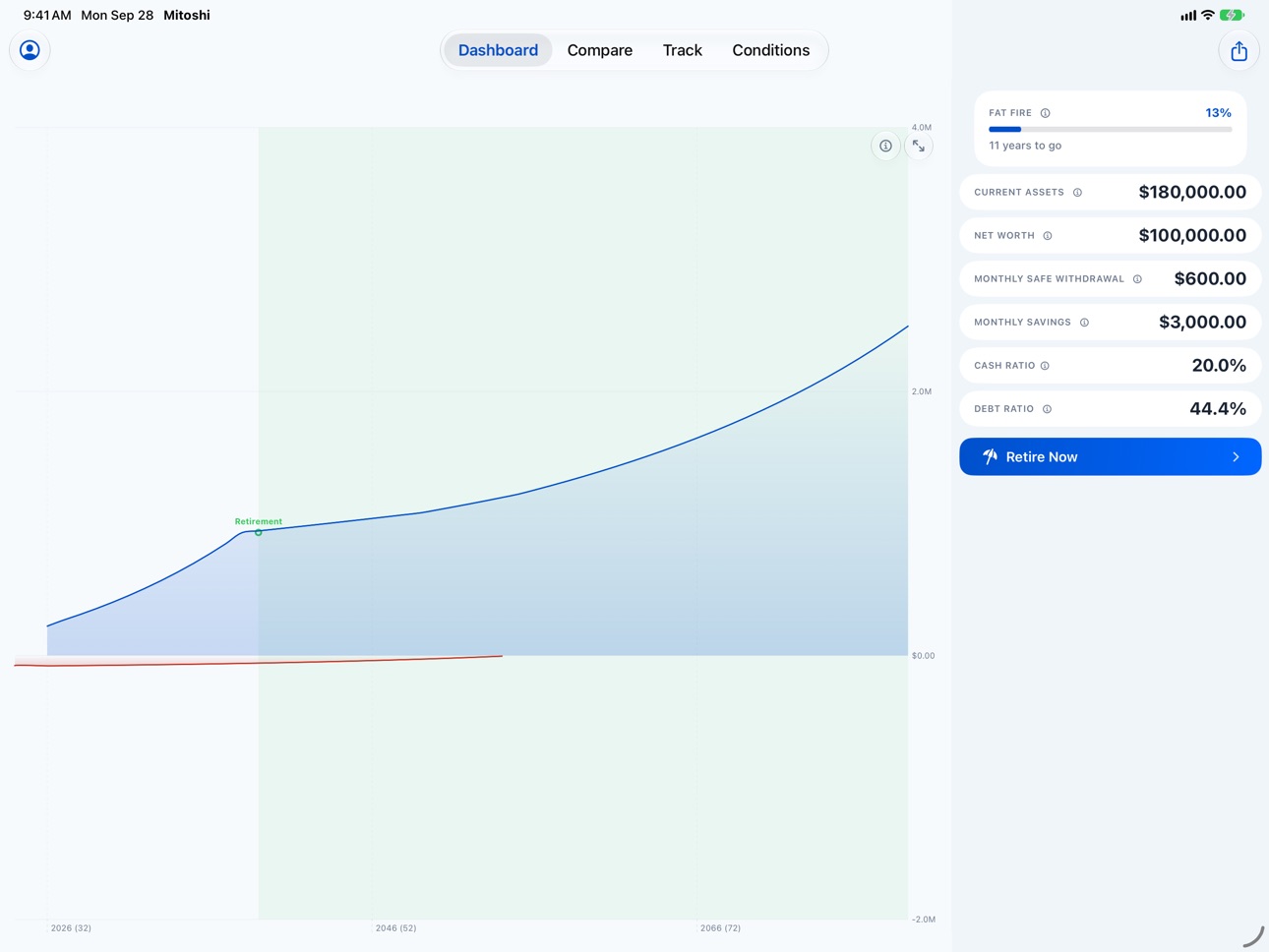Show info for Debt Ratio

1047,409
